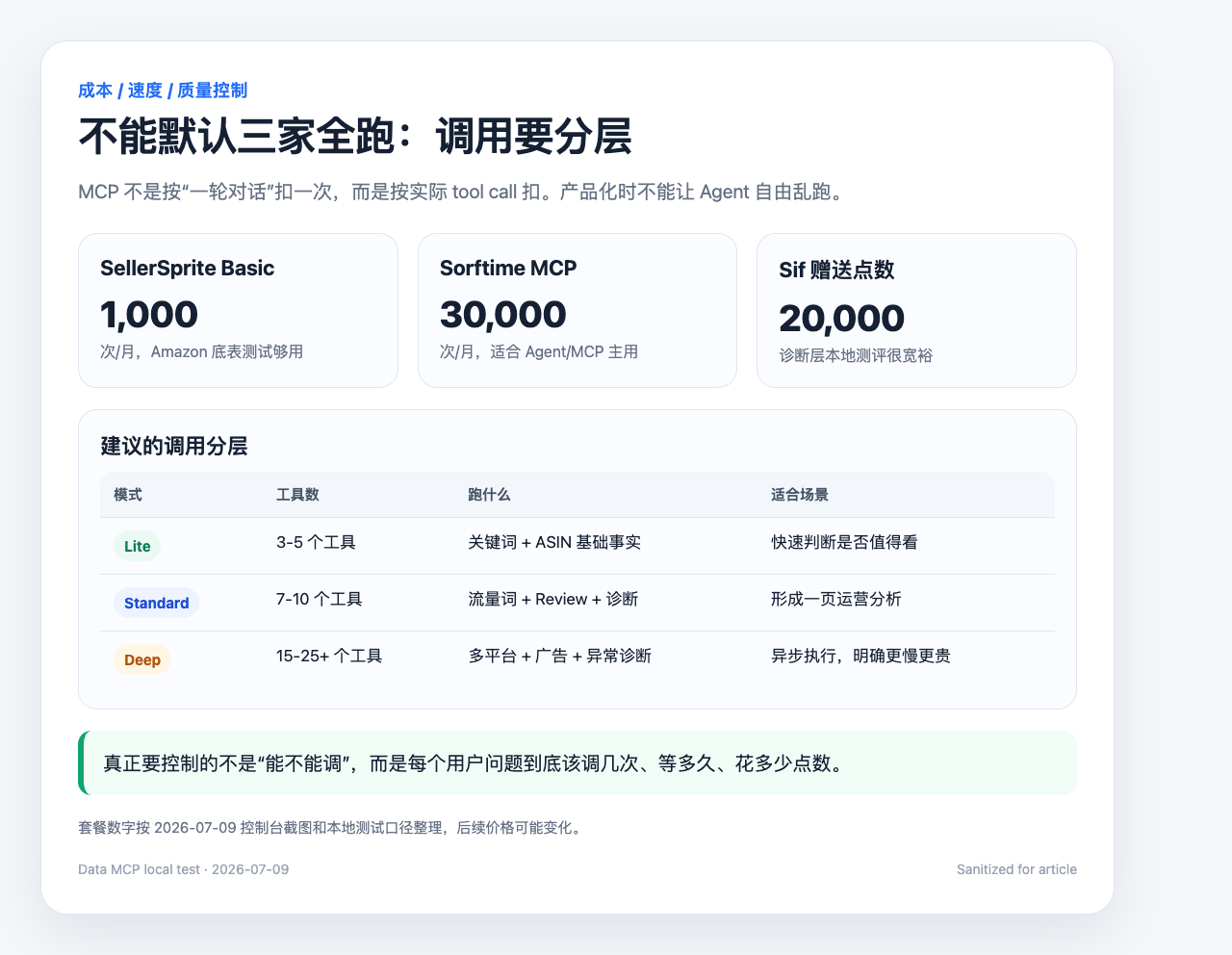The image size is (1232, 955).
Task: Click the heading 不能默认三家全跑：调用要分层
Action: click(355, 137)
